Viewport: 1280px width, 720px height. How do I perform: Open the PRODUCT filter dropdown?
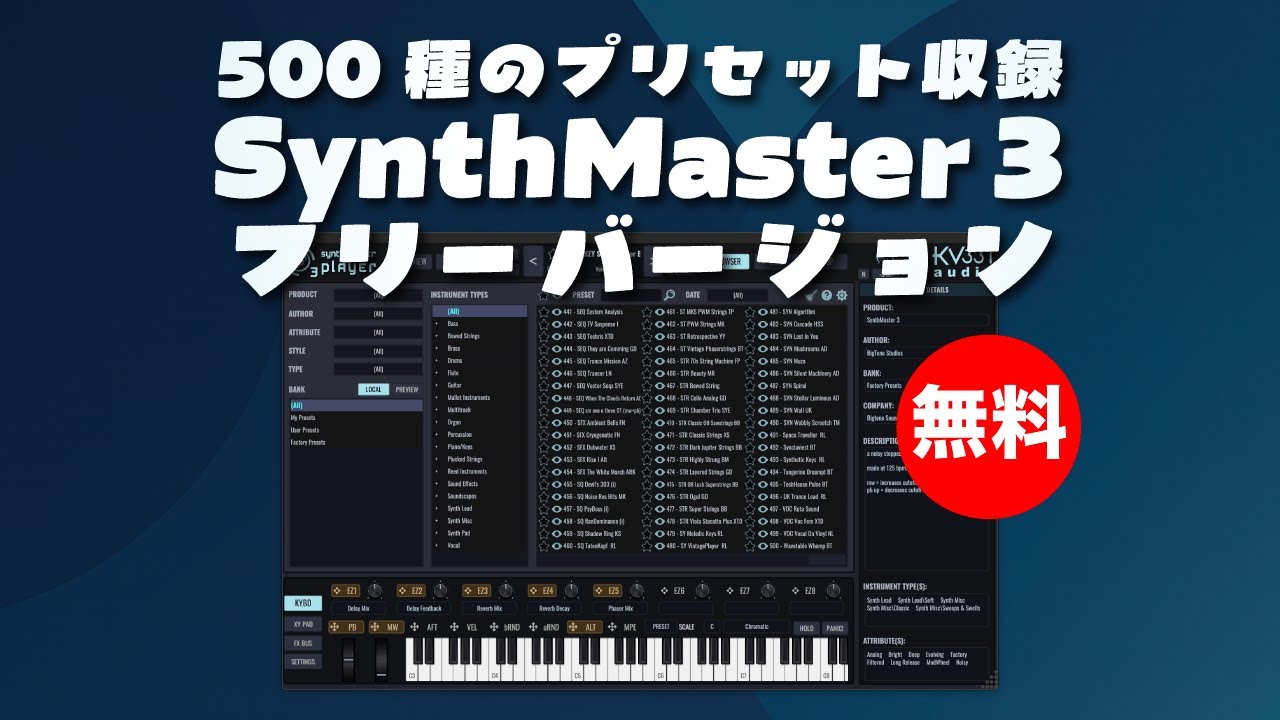pos(378,295)
